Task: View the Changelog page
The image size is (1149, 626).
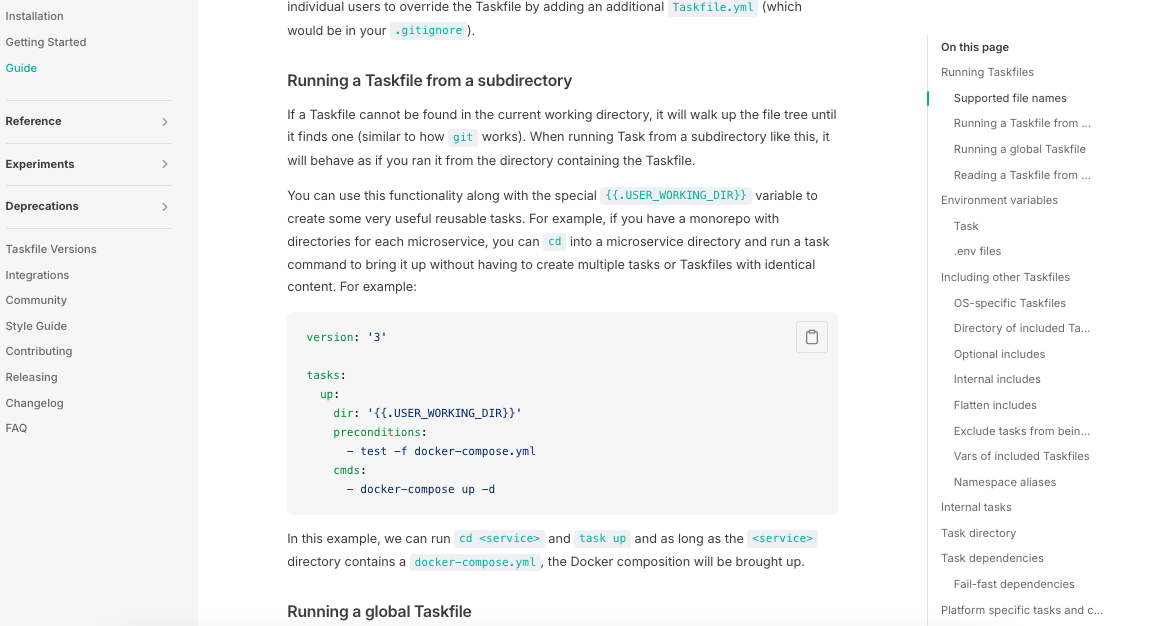Action: click(x=34, y=403)
